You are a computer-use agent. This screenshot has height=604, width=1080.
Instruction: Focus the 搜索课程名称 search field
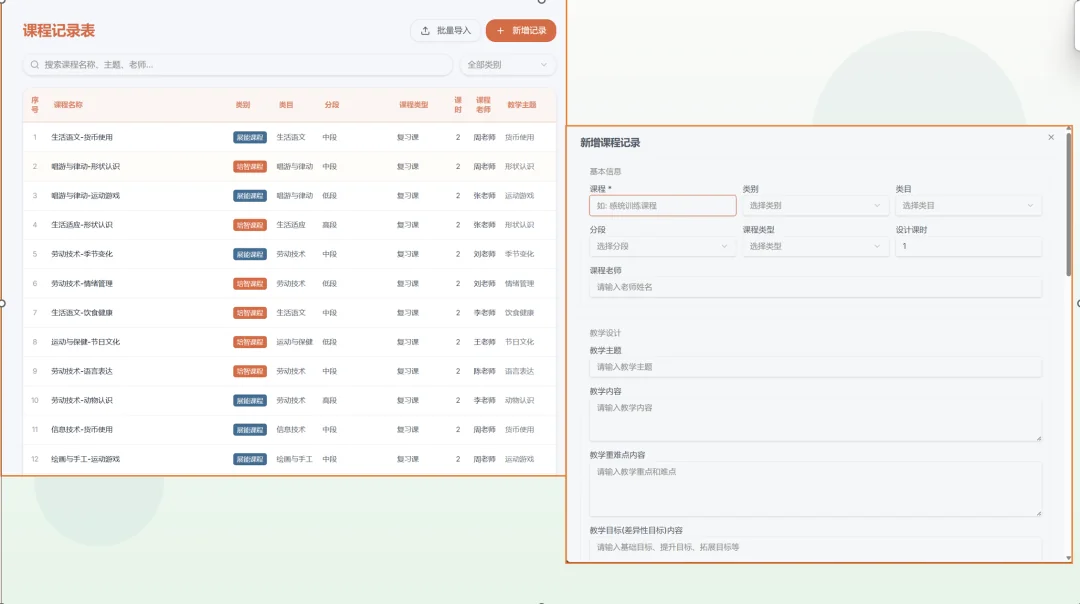[238, 65]
